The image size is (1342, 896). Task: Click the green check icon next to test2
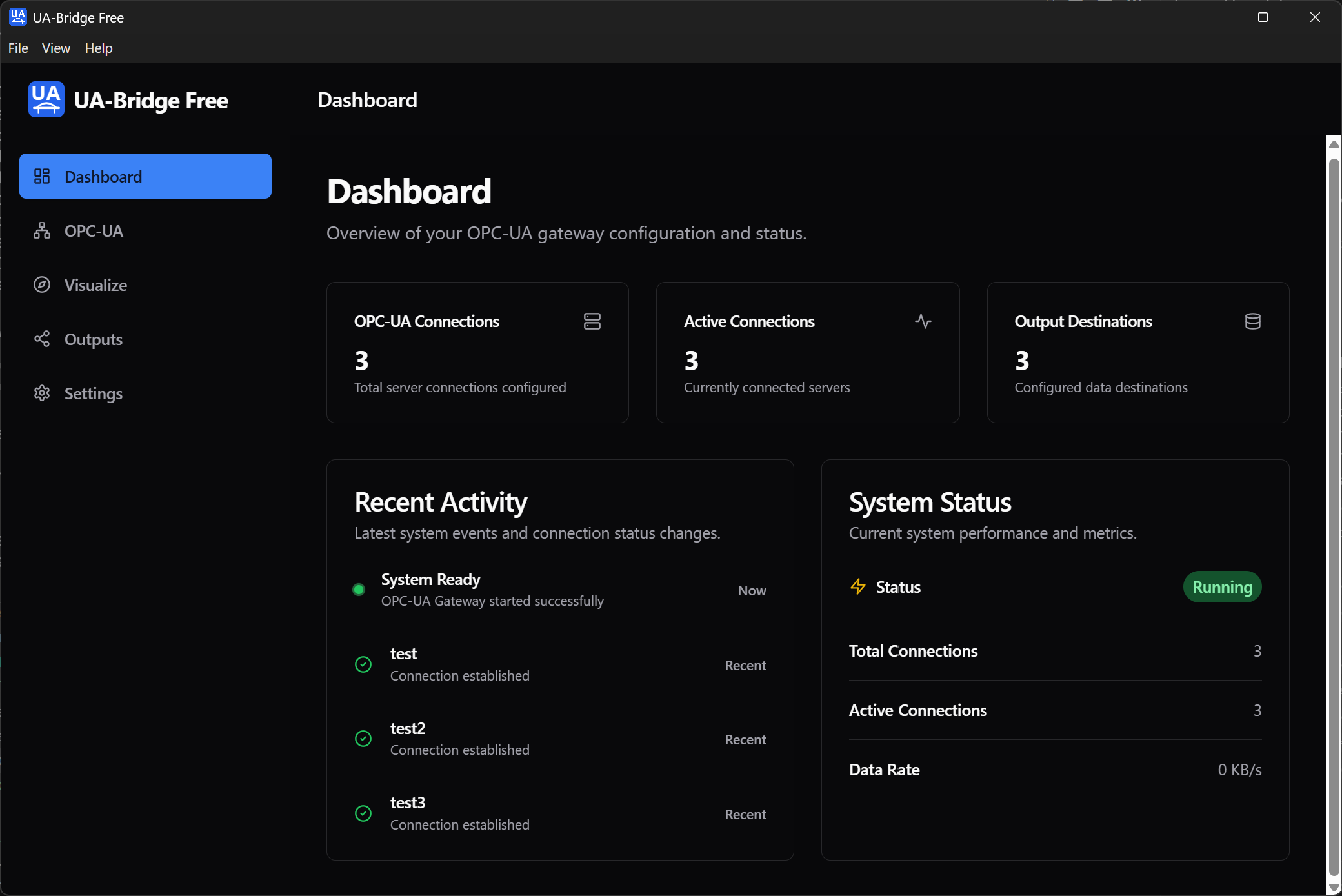[x=363, y=739]
